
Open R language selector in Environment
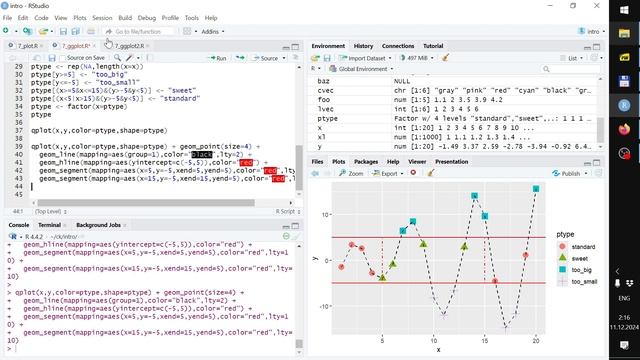[315, 69]
